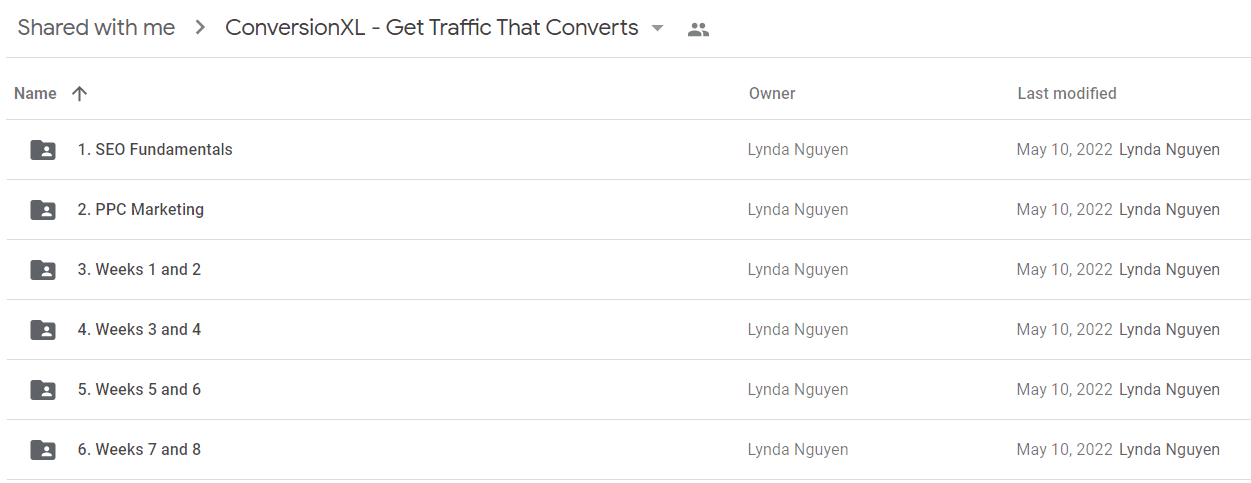Sort the list by the Name column
This screenshot has width=1251, height=483.
(x=35, y=93)
